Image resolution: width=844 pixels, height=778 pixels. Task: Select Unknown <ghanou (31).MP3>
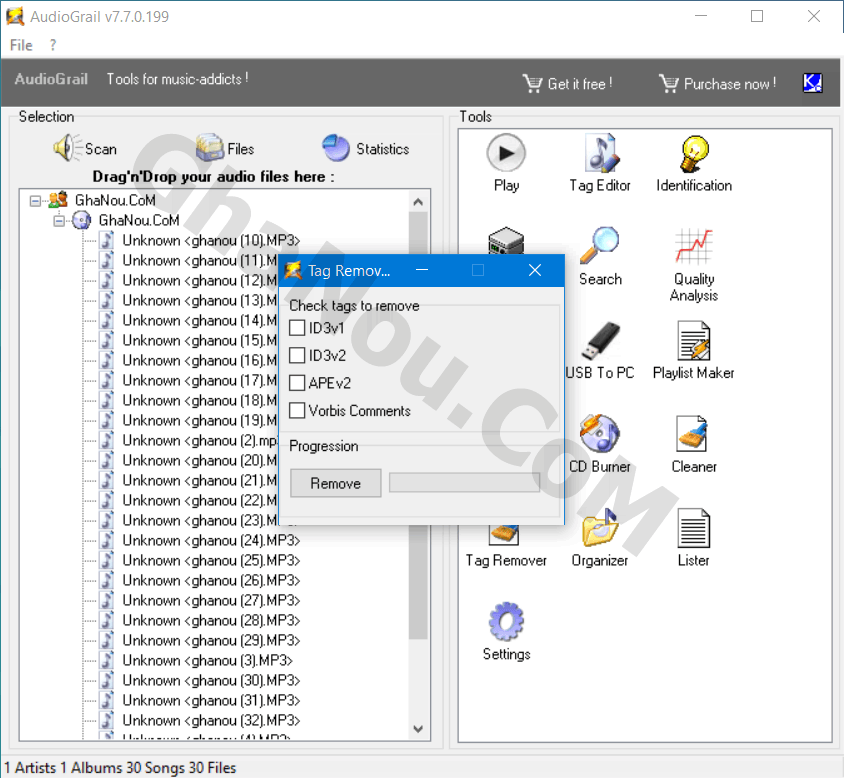[211, 699]
